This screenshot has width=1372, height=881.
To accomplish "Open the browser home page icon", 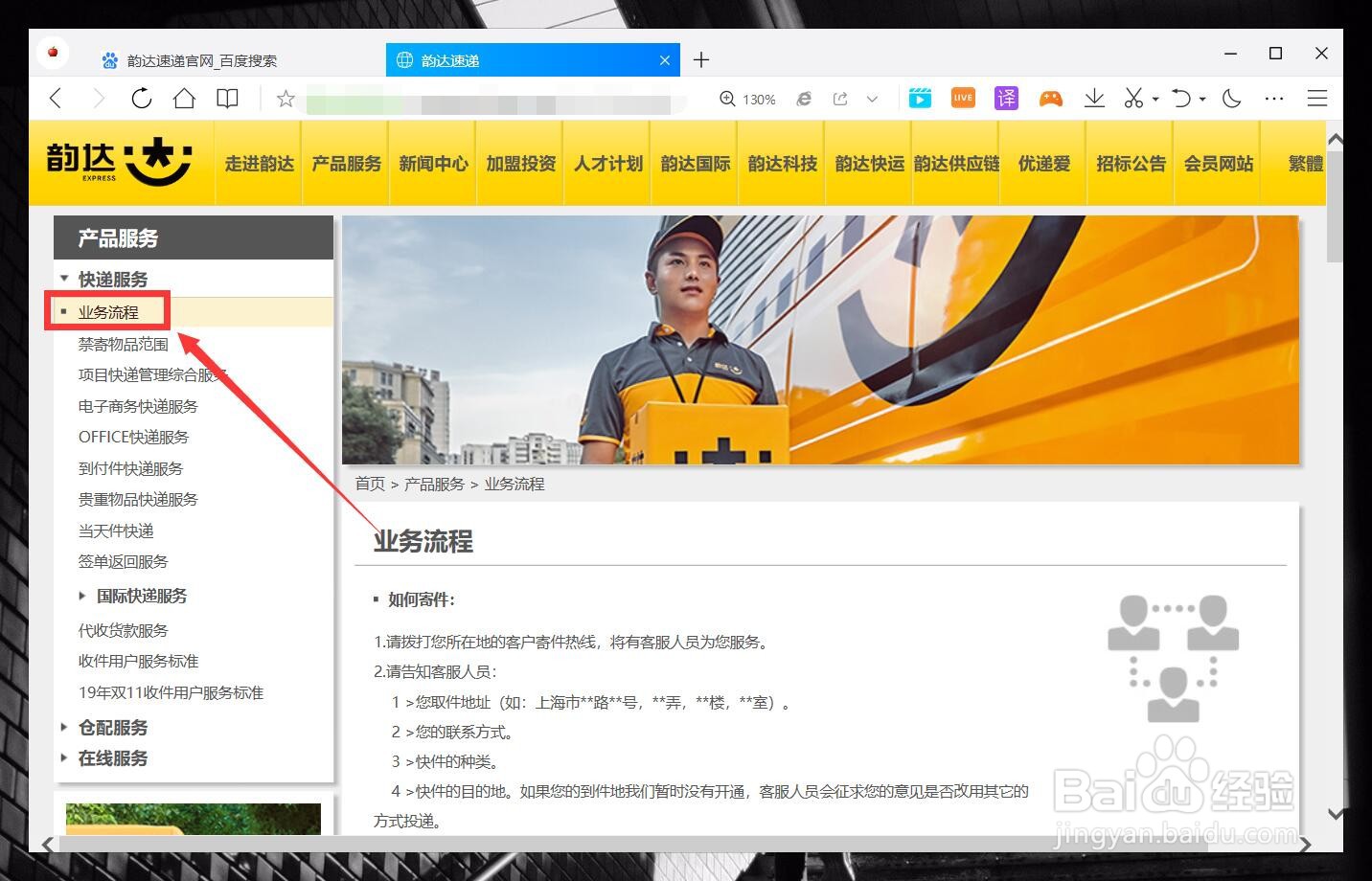I will tap(184, 99).
